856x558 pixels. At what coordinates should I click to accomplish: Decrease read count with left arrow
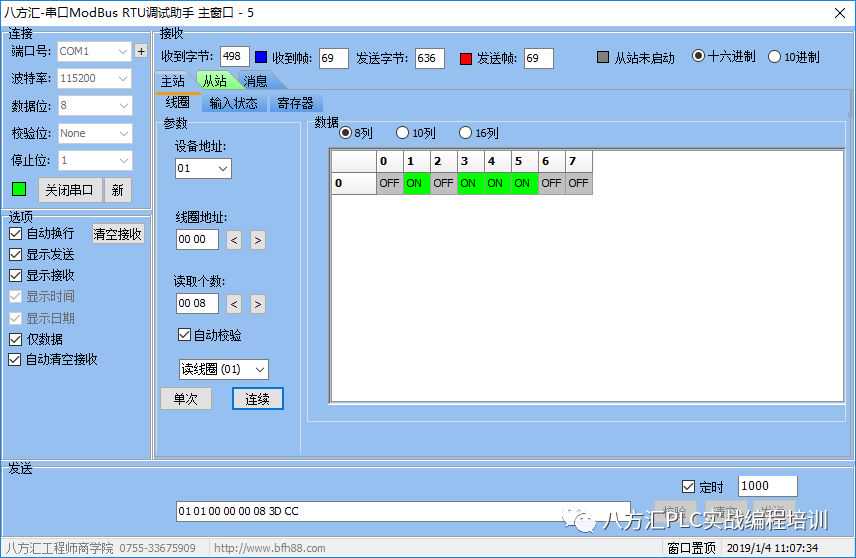pyautogui.click(x=234, y=304)
